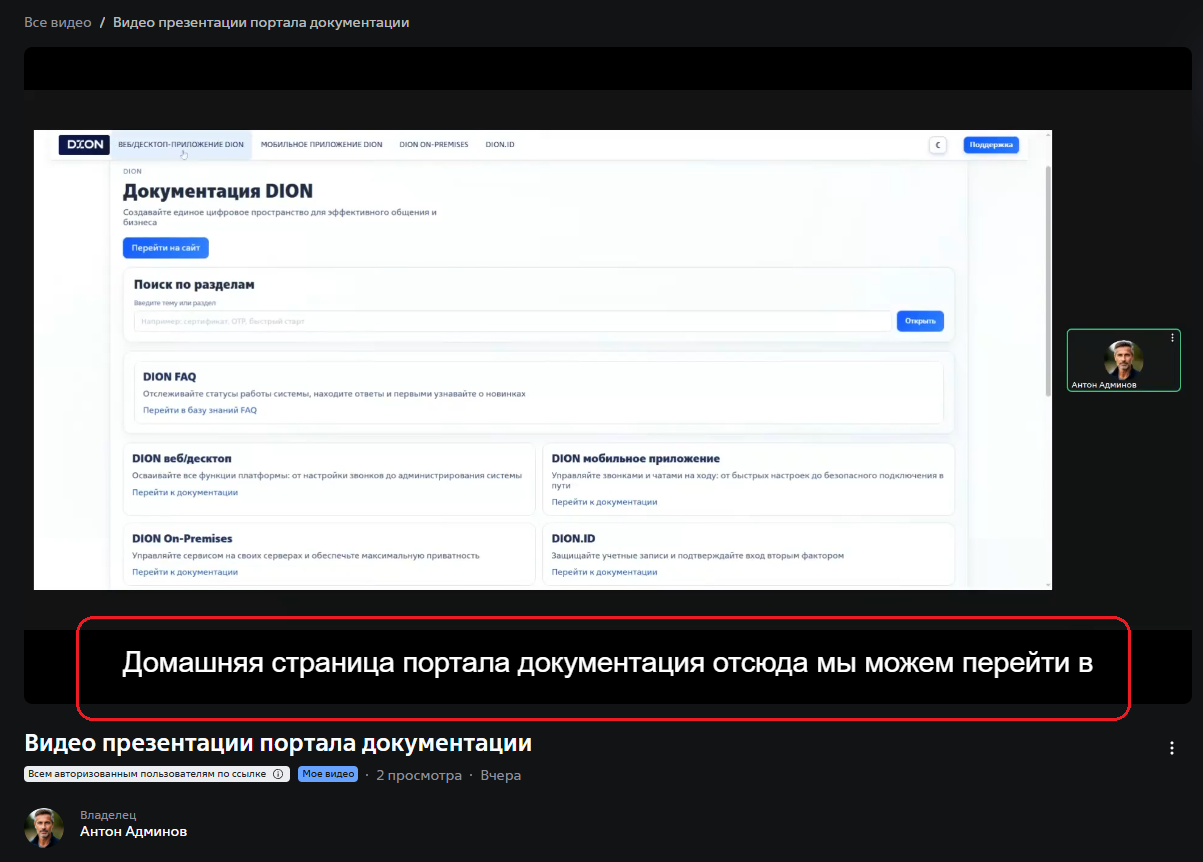Switch to the МОБИЛЬНОЕ ПРИЛОЖЕНИЕ DION tab
This screenshot has height=862, width=1203.
(x=321, y=144)
